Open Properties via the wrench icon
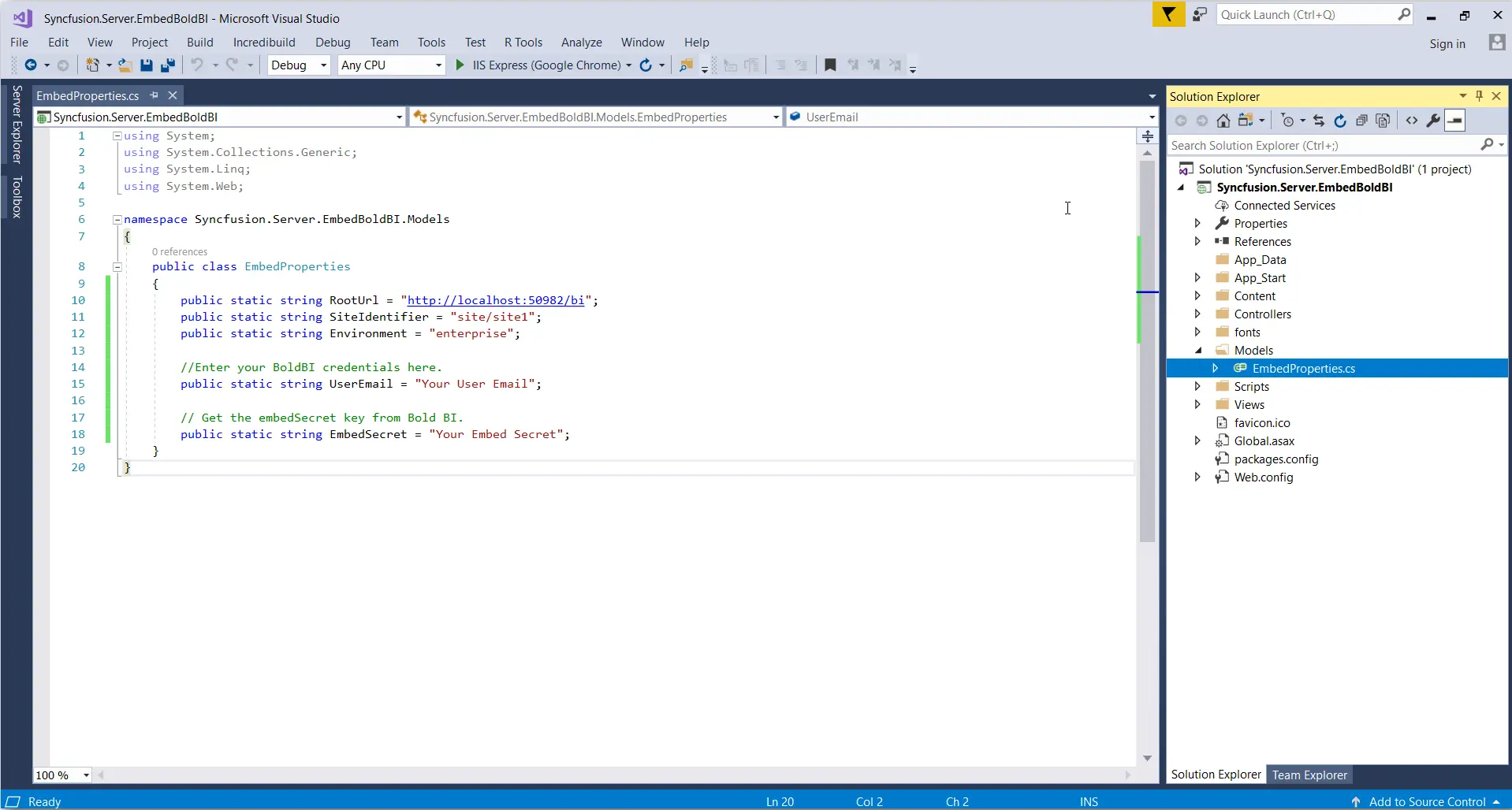The image size is (1512, 810). [1433, 121]
